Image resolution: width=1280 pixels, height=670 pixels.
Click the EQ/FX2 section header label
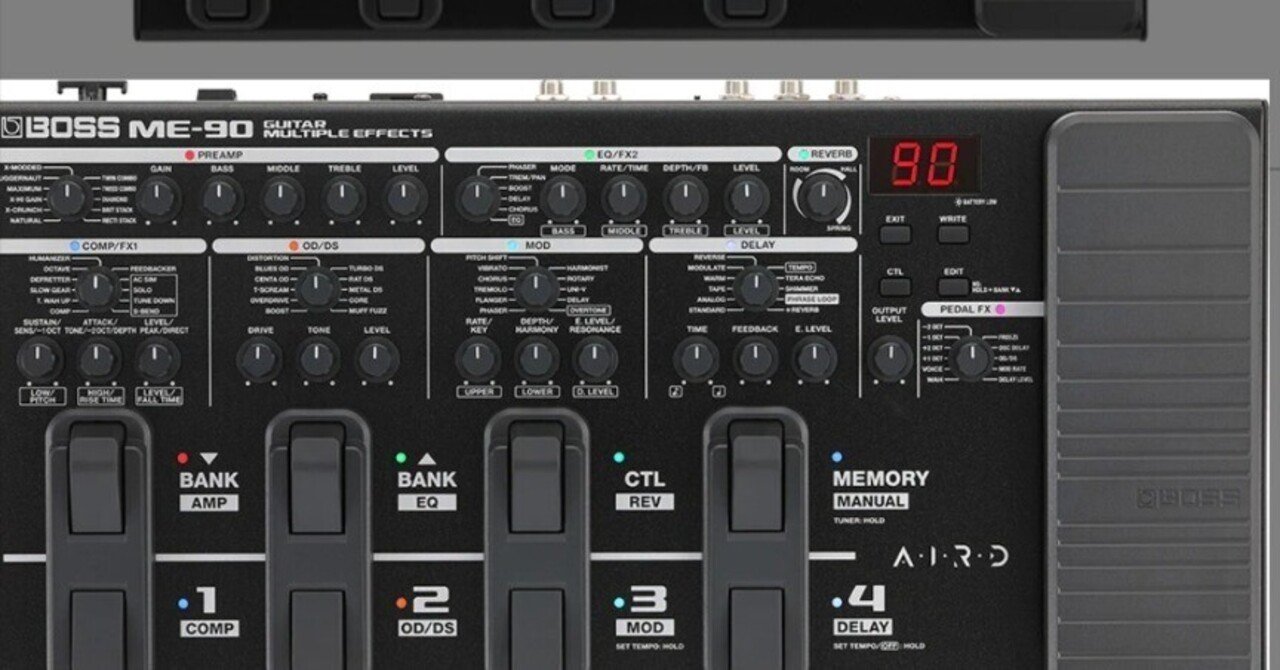coord(613,155)
